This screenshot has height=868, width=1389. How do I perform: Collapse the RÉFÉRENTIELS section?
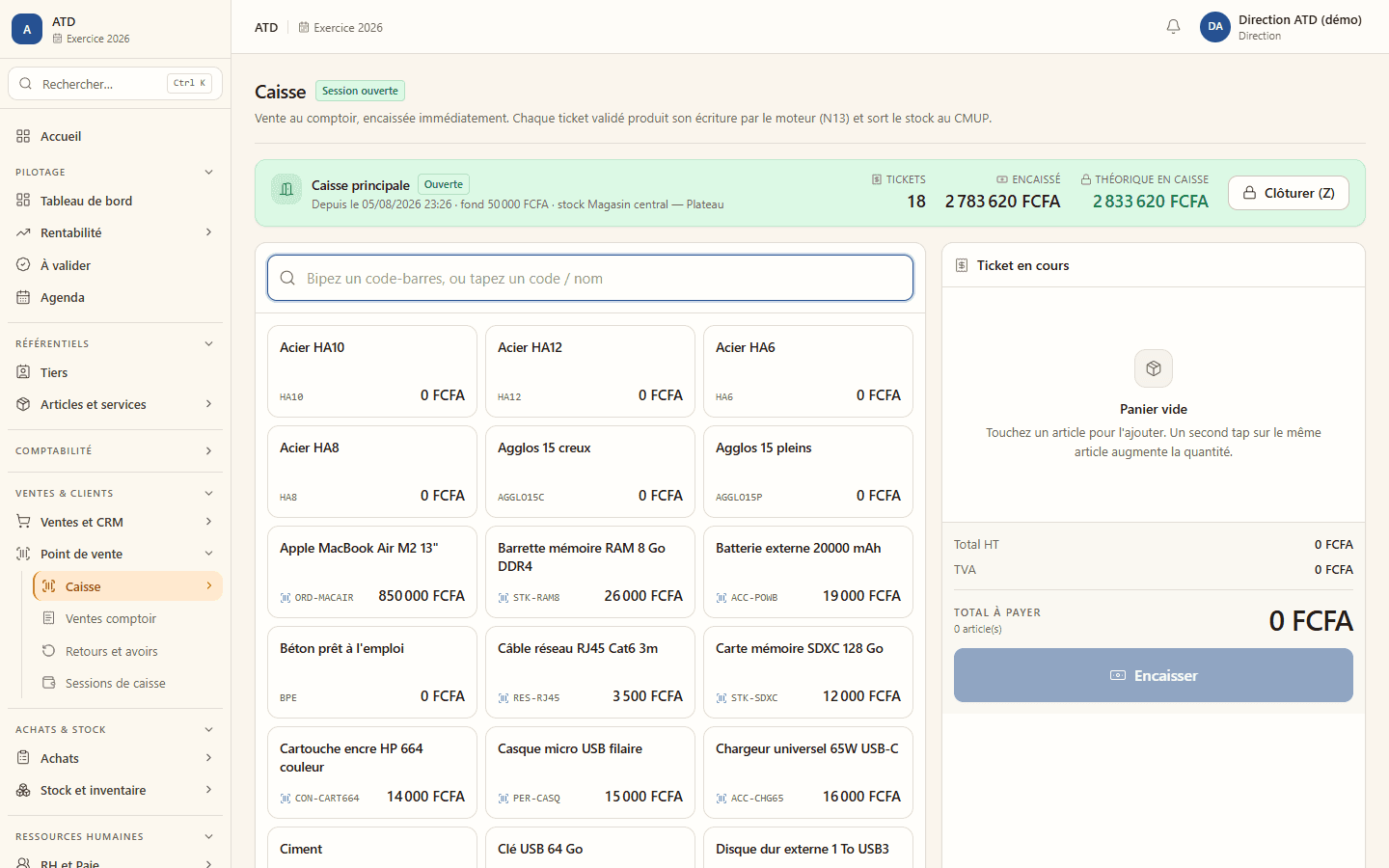[x=209, y=343]
